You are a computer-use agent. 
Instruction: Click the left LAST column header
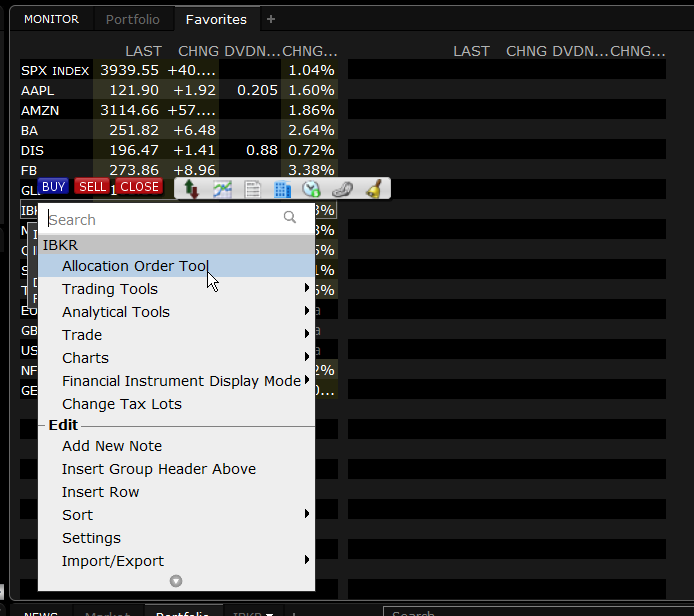[143, 51]
